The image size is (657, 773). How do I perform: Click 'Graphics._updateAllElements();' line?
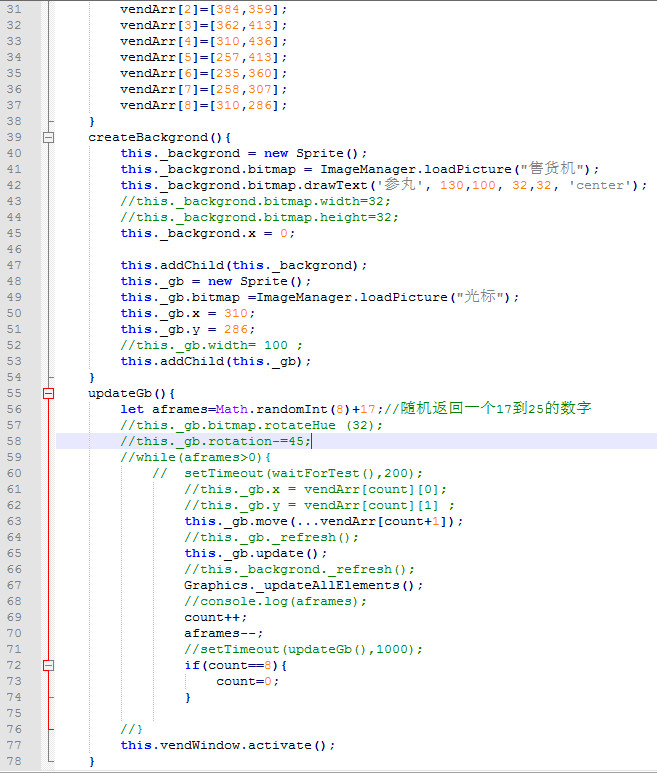coord(304,585)
